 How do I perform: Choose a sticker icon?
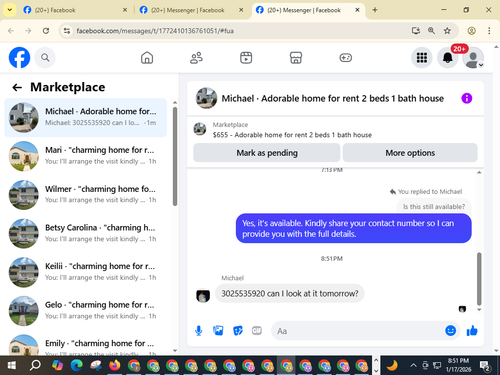tap(238, 331)
